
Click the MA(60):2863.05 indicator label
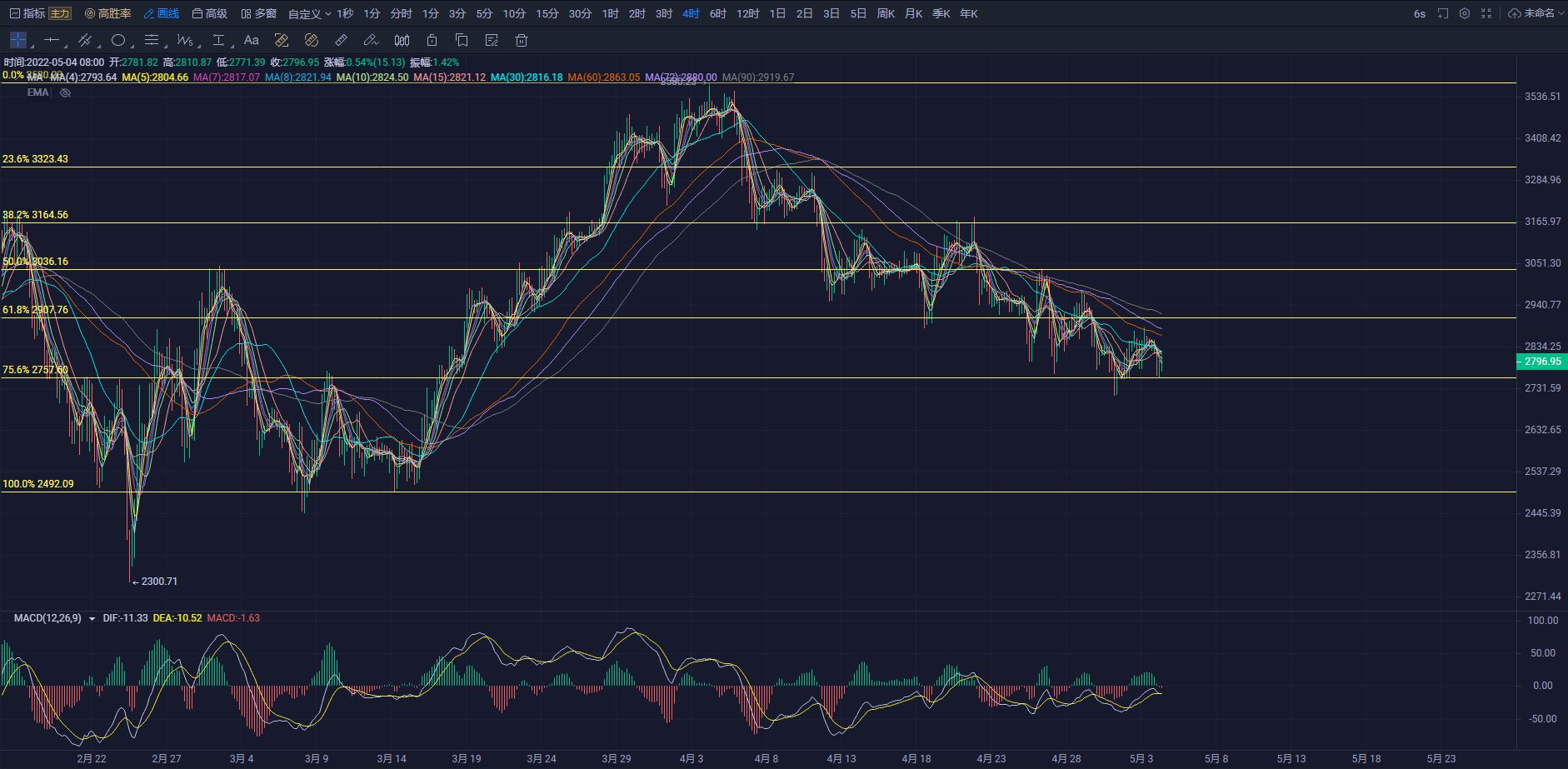click(604, 77)
